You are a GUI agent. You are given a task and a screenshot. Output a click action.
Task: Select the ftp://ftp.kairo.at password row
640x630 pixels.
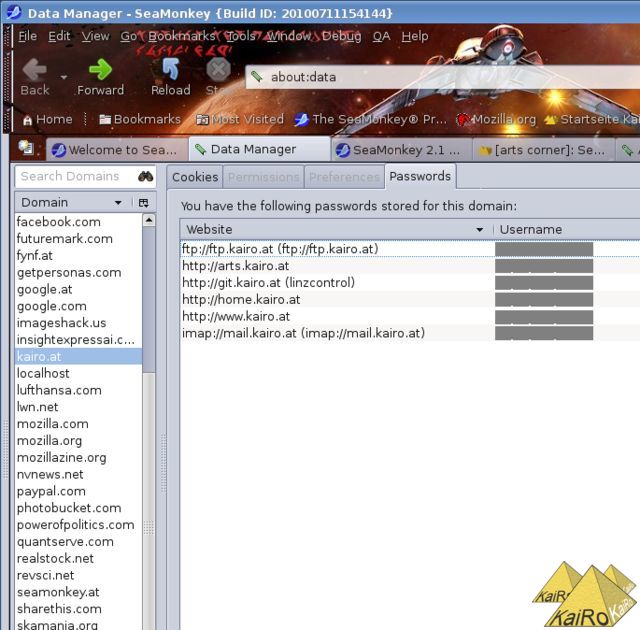410,249
